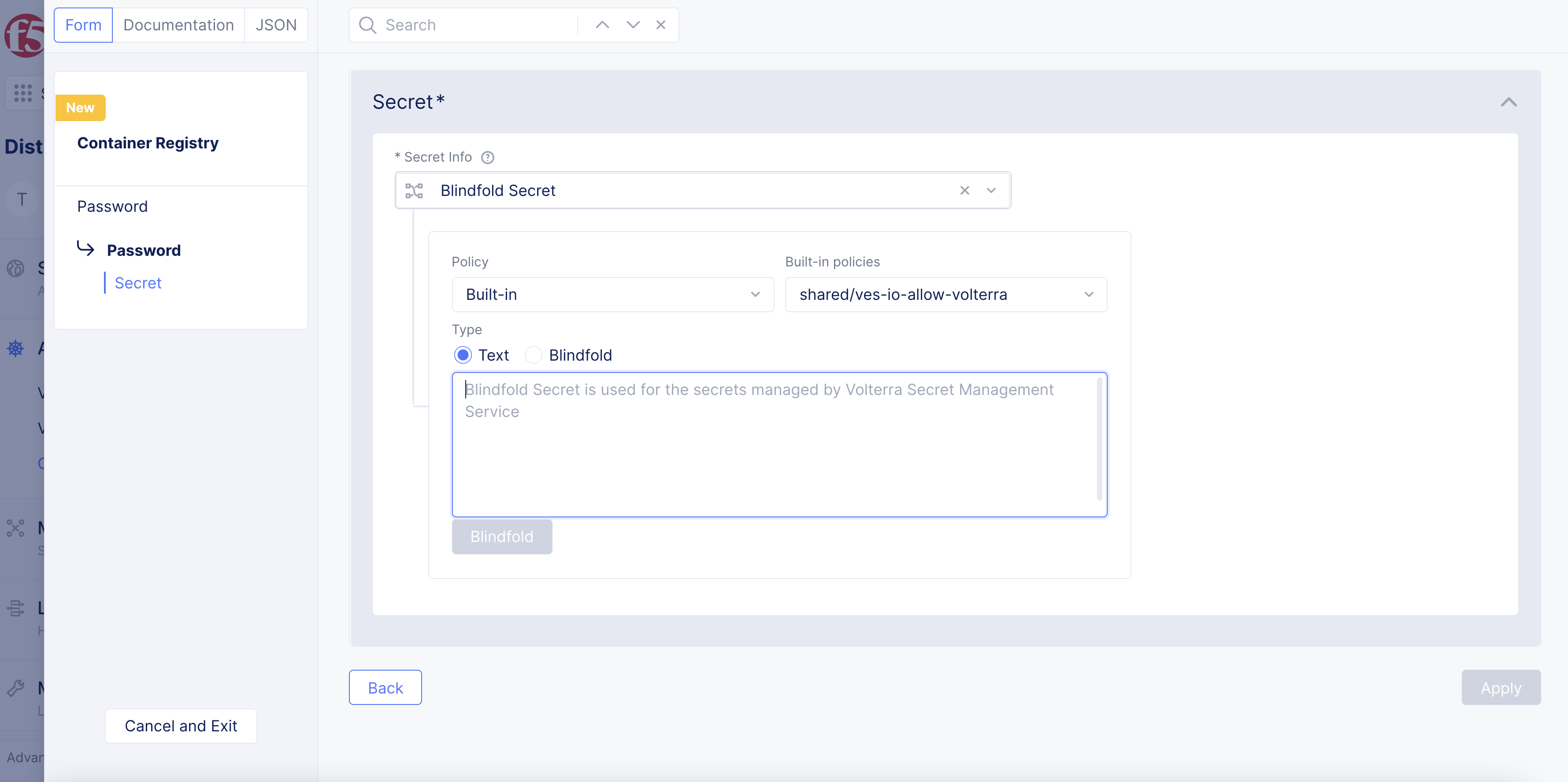1568x782 pixels.
Task: Clear the Blindfold Secret selection
Action: (964, 191)
